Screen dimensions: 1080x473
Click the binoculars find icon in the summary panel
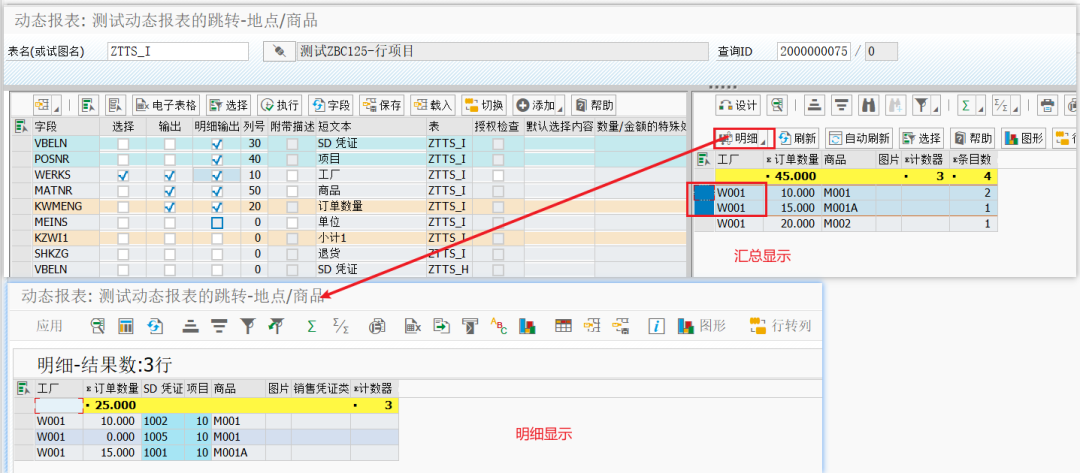[x=869, y=105]
